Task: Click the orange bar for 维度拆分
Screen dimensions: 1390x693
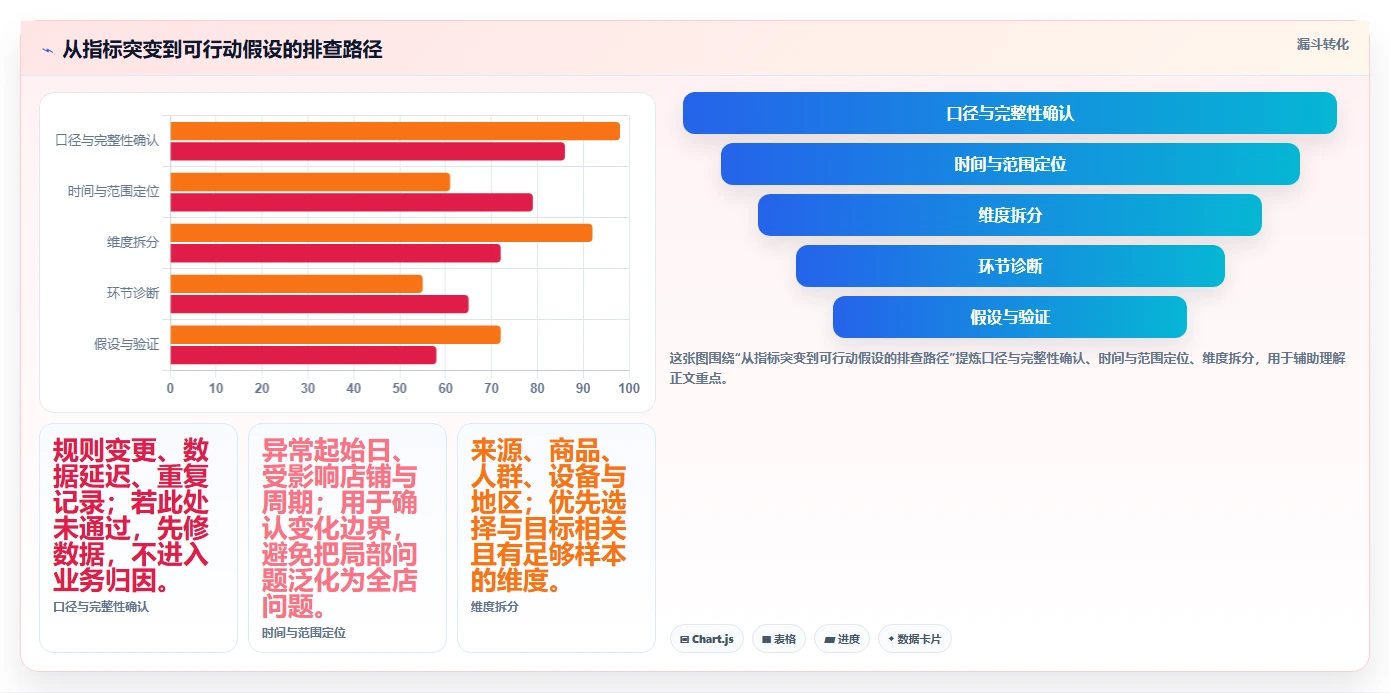Action: (x=381, y=233)
